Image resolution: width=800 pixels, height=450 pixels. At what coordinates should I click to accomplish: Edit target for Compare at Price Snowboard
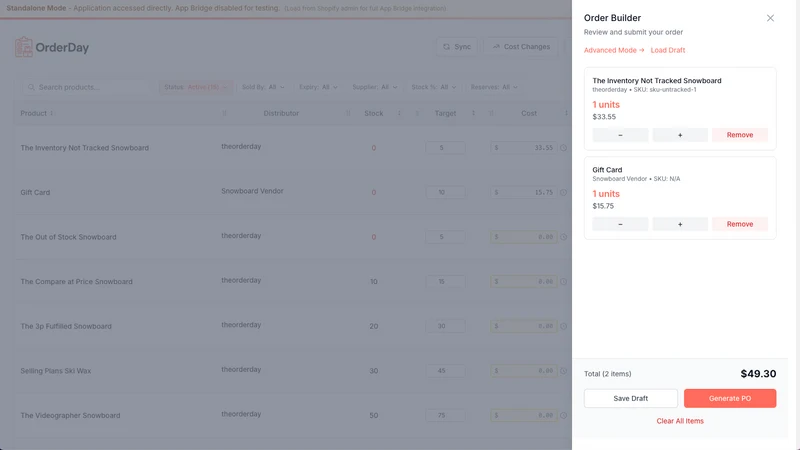pyautogui.click(x=445, y=282)
